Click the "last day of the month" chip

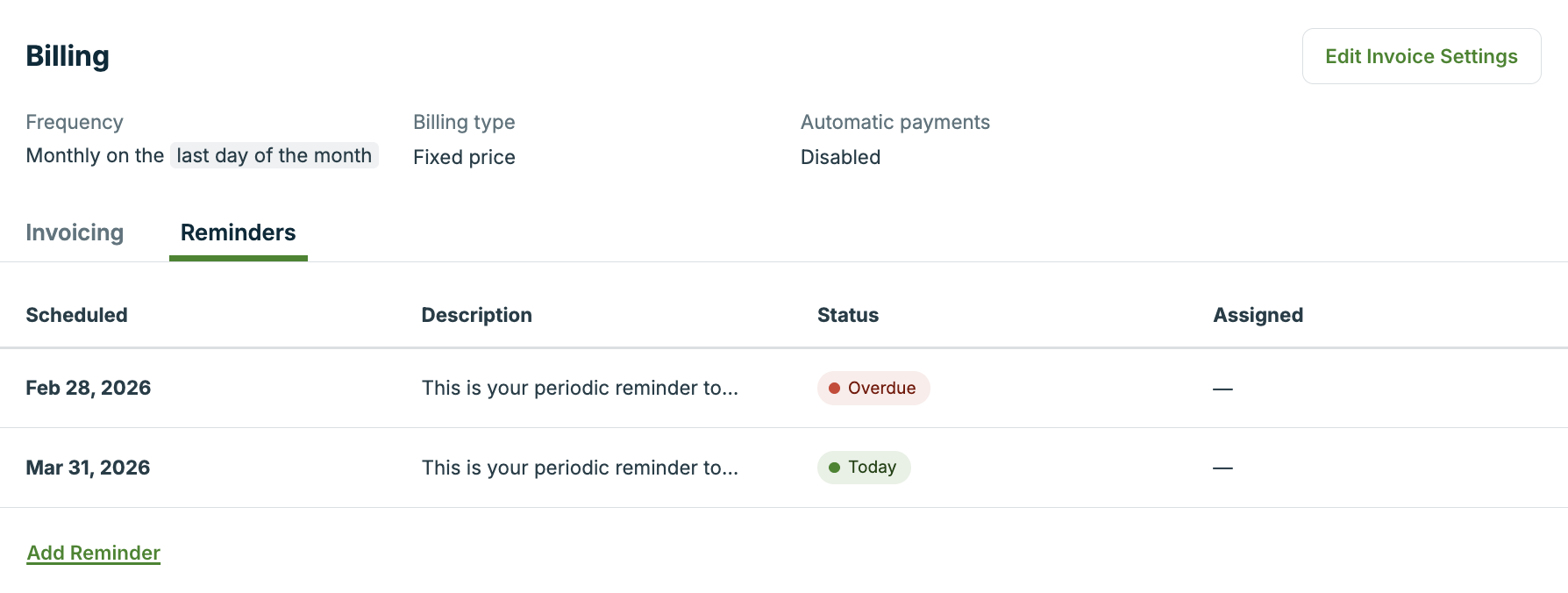(274, 155)
